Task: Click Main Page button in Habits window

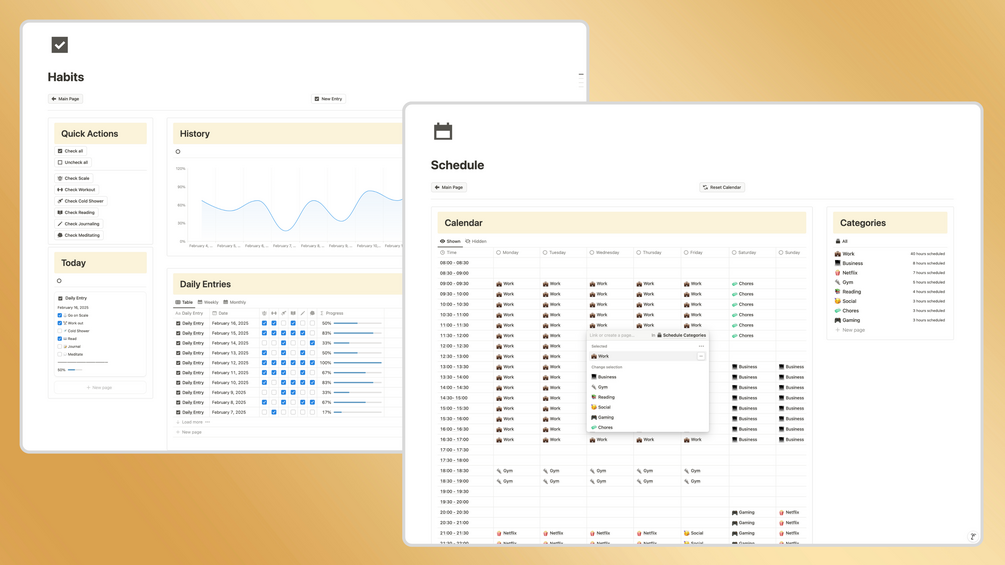Action: [65, 99]
